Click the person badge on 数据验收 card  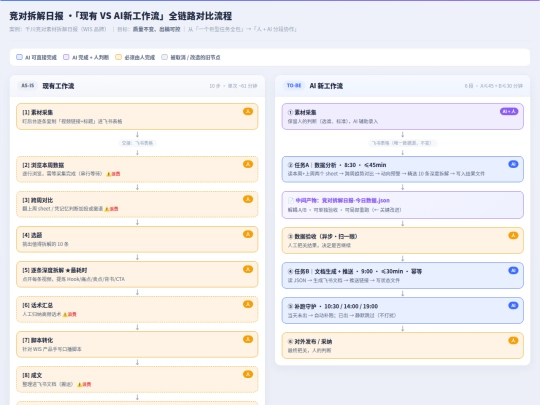(513, 235)
